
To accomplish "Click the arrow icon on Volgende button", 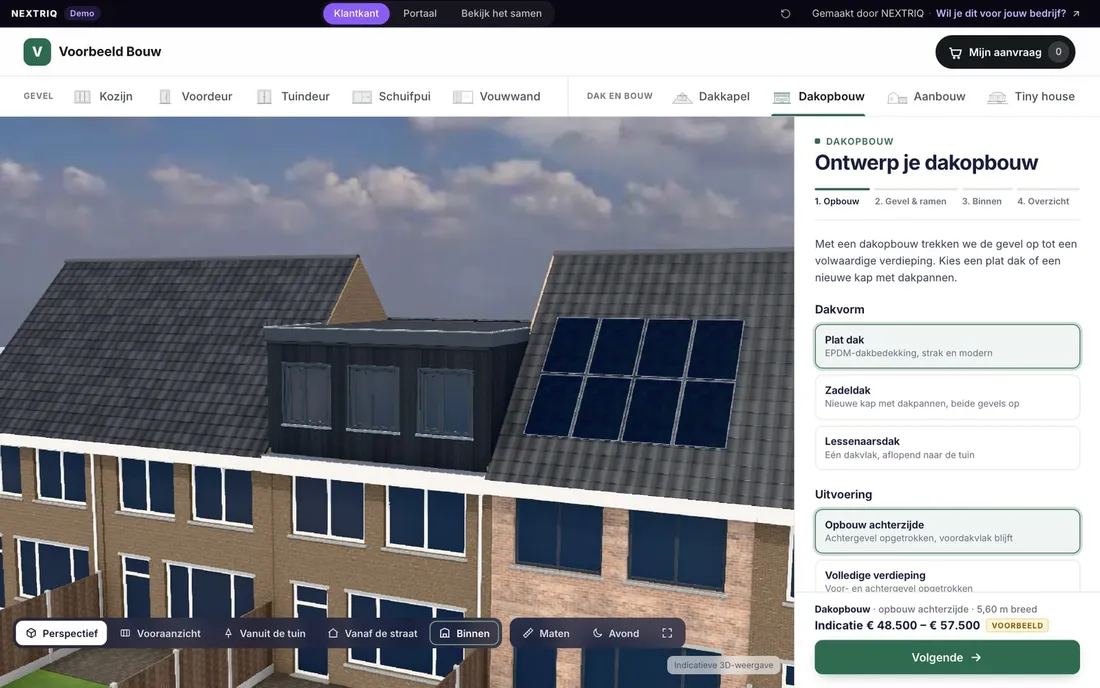I will [x=976, y=658].
